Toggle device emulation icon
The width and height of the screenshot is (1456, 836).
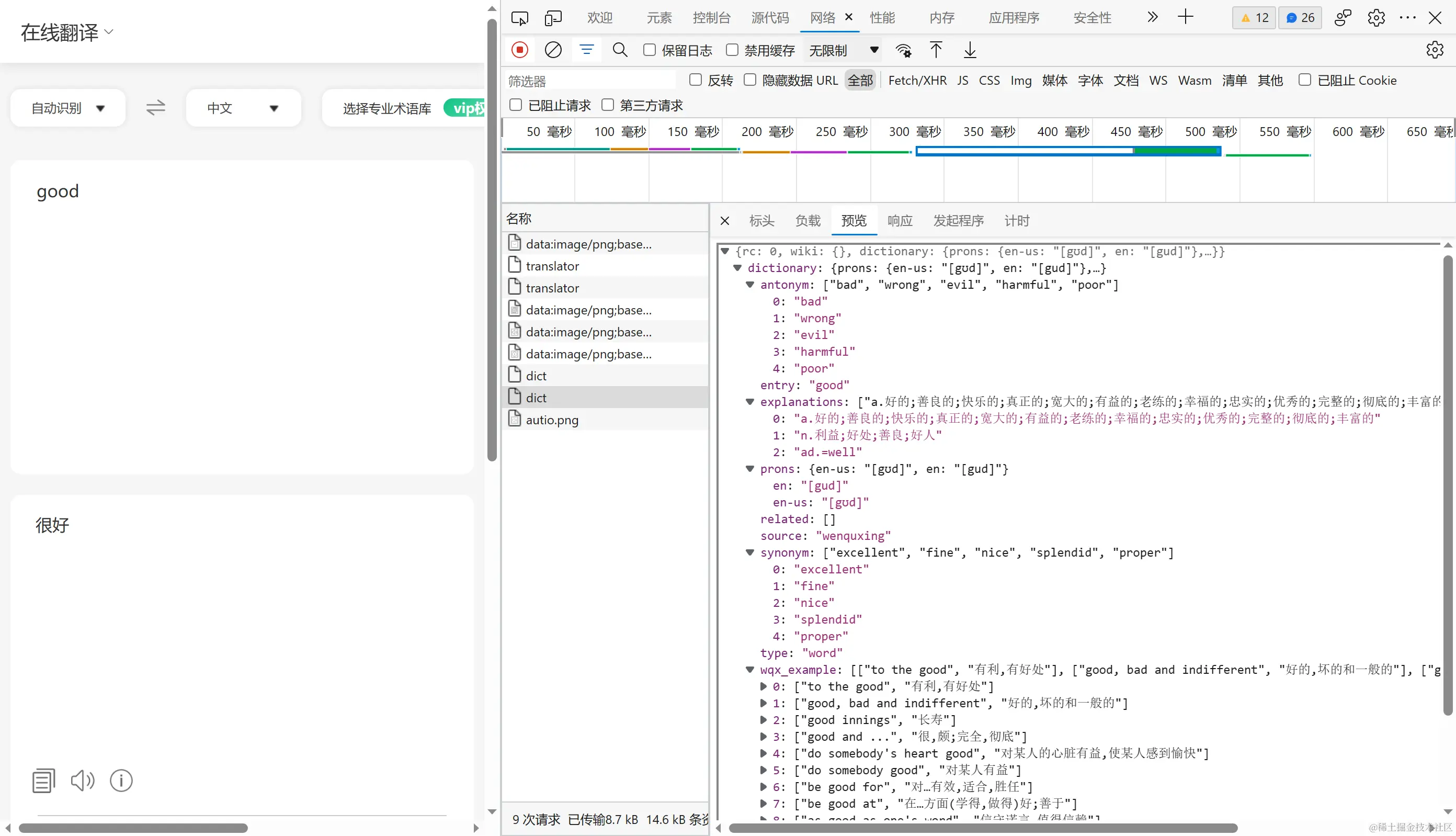[x=553, y=18]
